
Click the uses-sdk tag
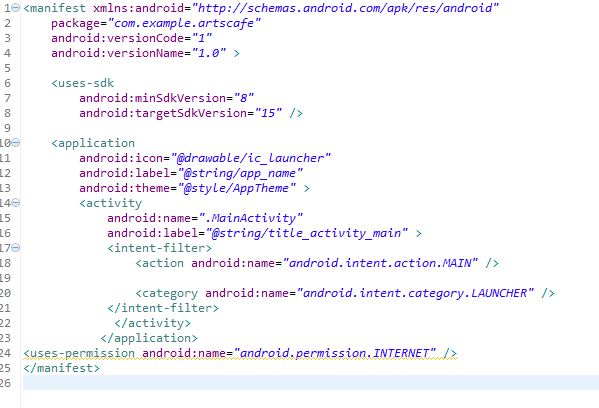pyautogui.click(x=83, y=83)
